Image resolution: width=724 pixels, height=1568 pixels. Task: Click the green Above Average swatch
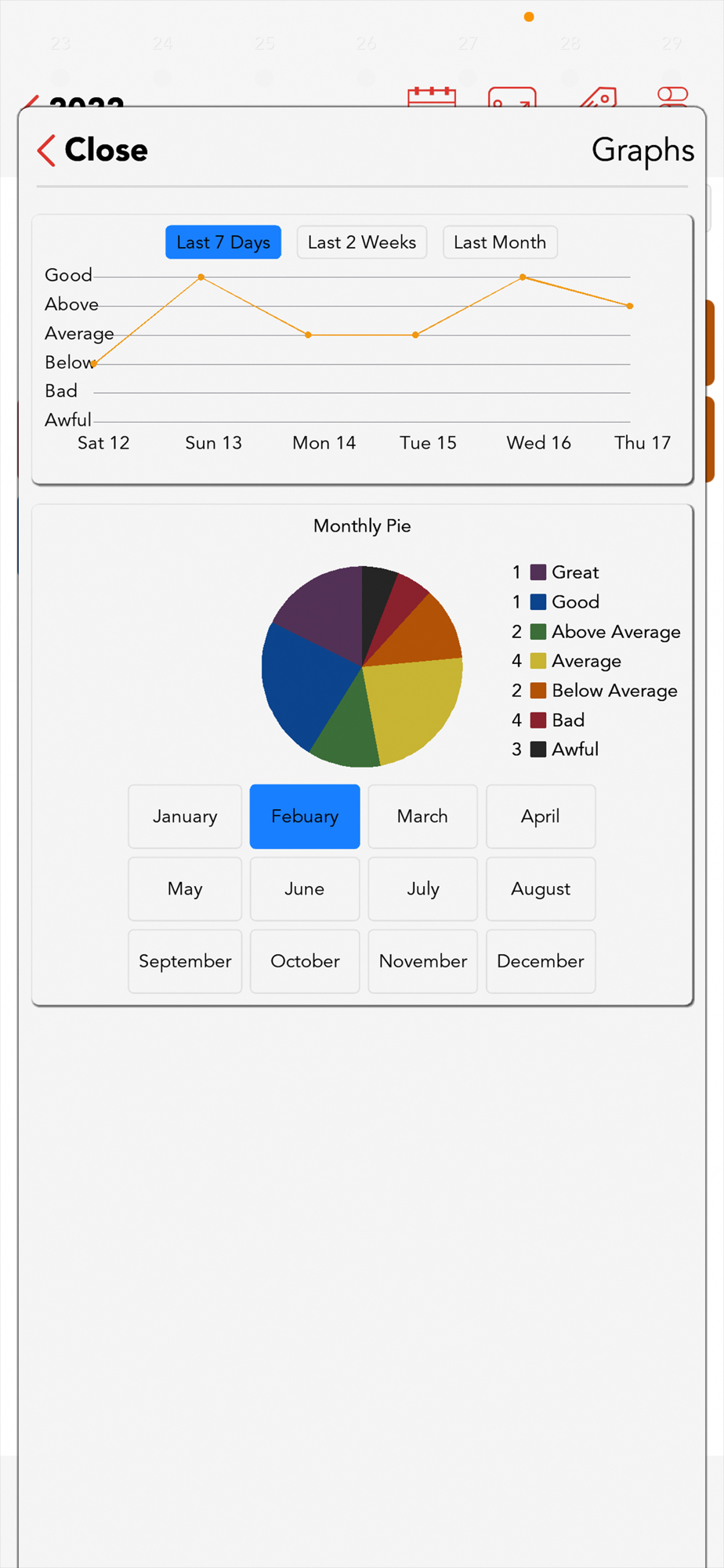[538, 632]
